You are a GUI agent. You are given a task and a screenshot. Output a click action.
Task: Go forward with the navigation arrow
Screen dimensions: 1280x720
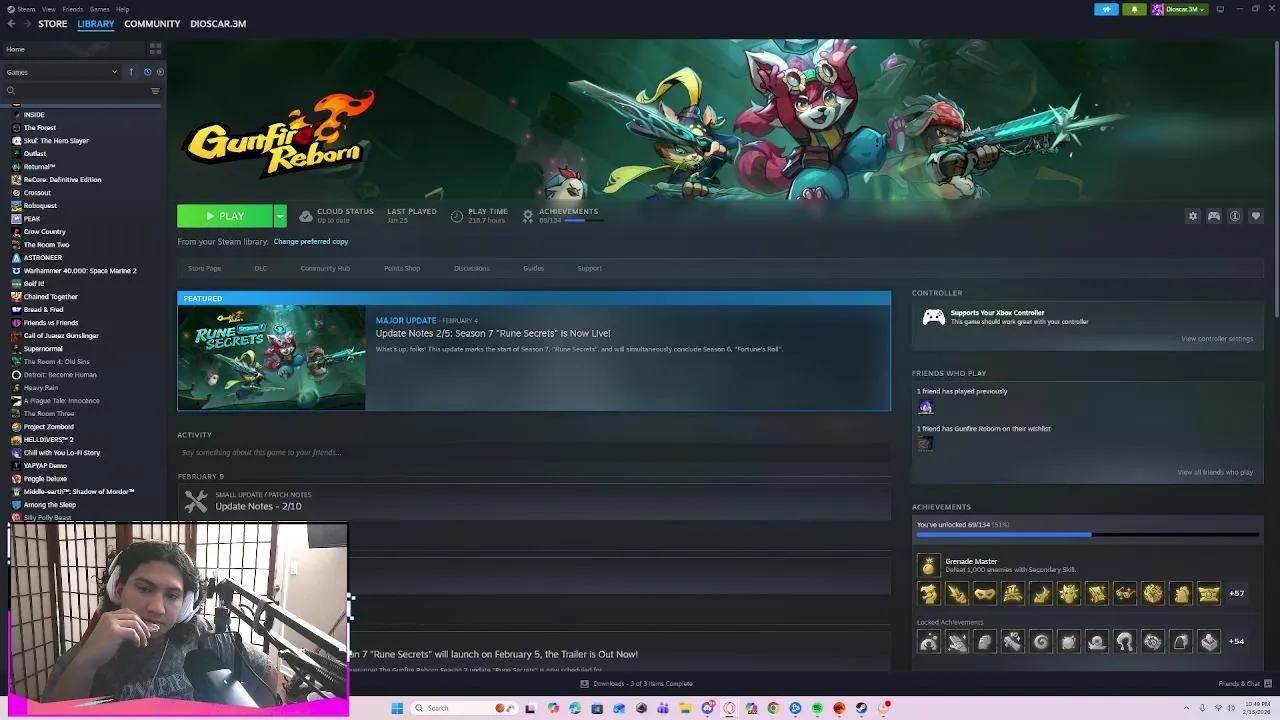tap(26, 24)
